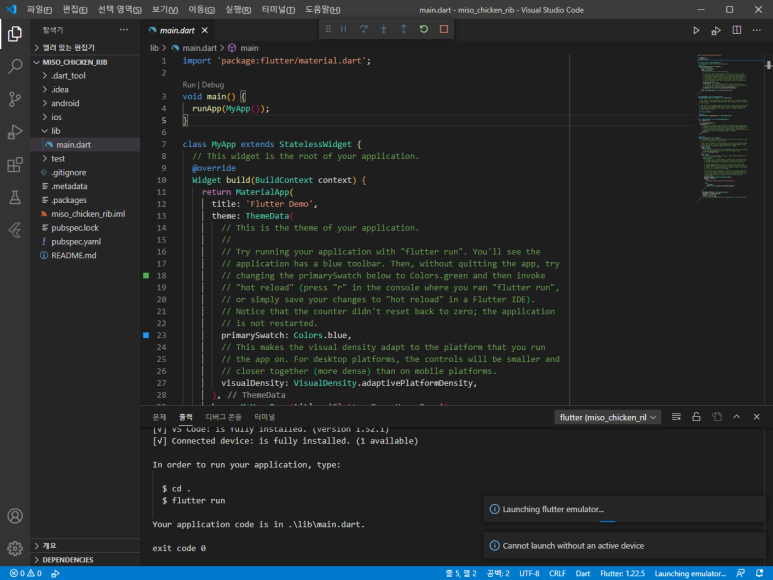The width and height of the screenshot is (773, 580).
Task: Open the output log in editor
Action: (x=717, y=417)
